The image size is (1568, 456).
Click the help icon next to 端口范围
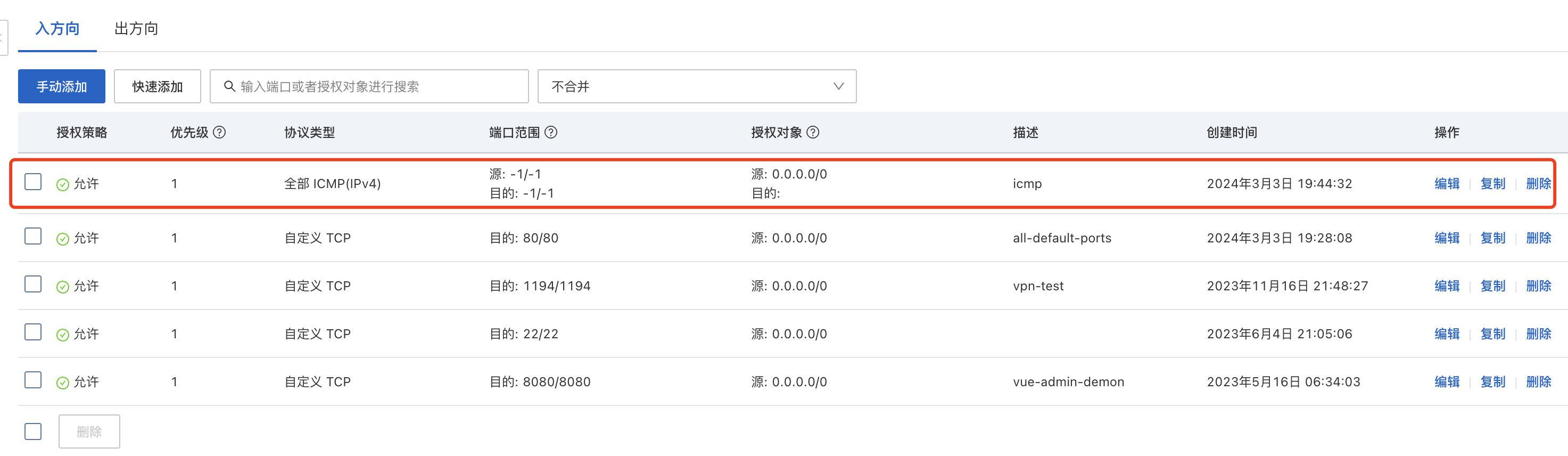(x=551, y=132)
